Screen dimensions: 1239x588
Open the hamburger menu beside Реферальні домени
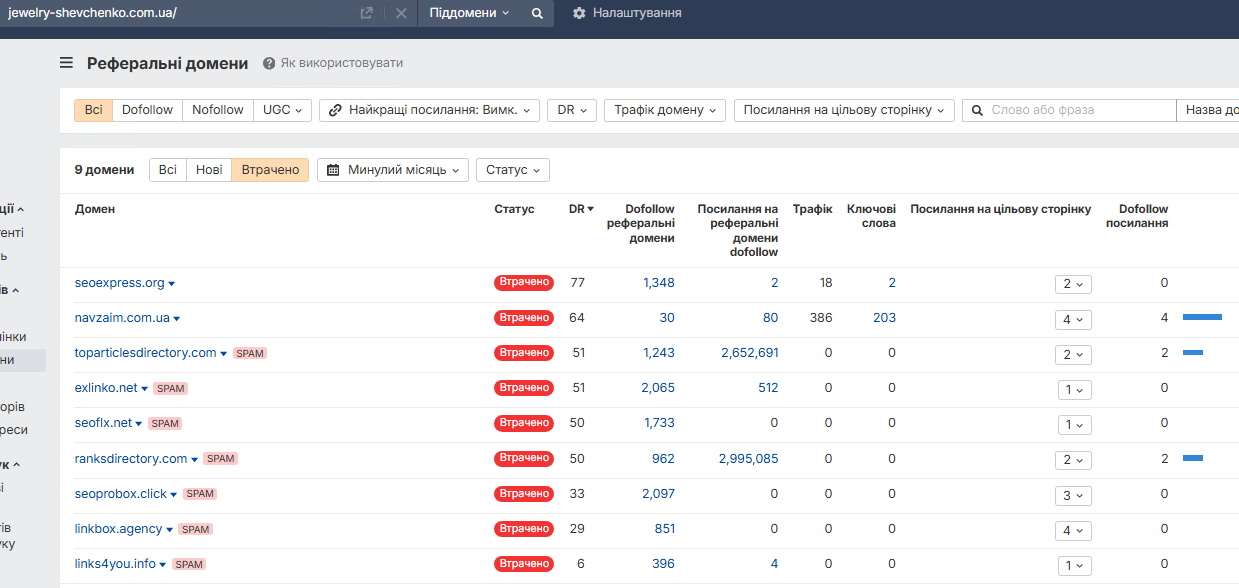(x=66, y=63)
